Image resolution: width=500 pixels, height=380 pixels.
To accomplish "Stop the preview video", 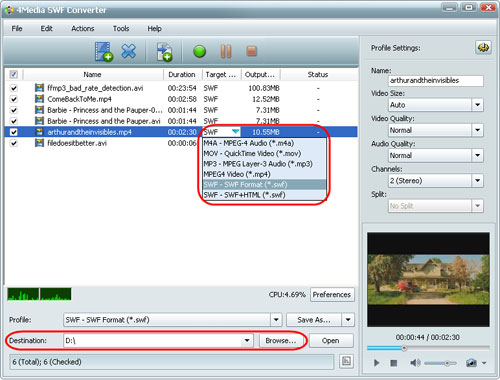I will pyautogui.click(x=394, y=363).
